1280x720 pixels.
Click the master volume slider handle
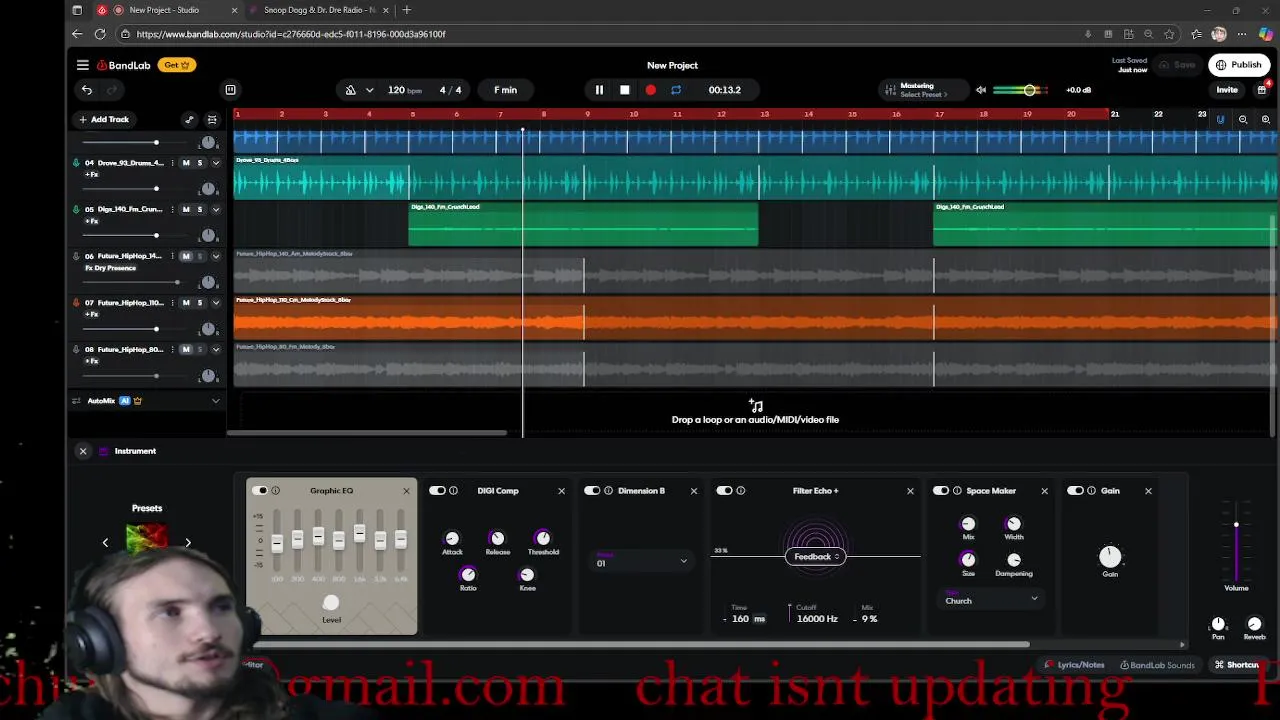1030,90
